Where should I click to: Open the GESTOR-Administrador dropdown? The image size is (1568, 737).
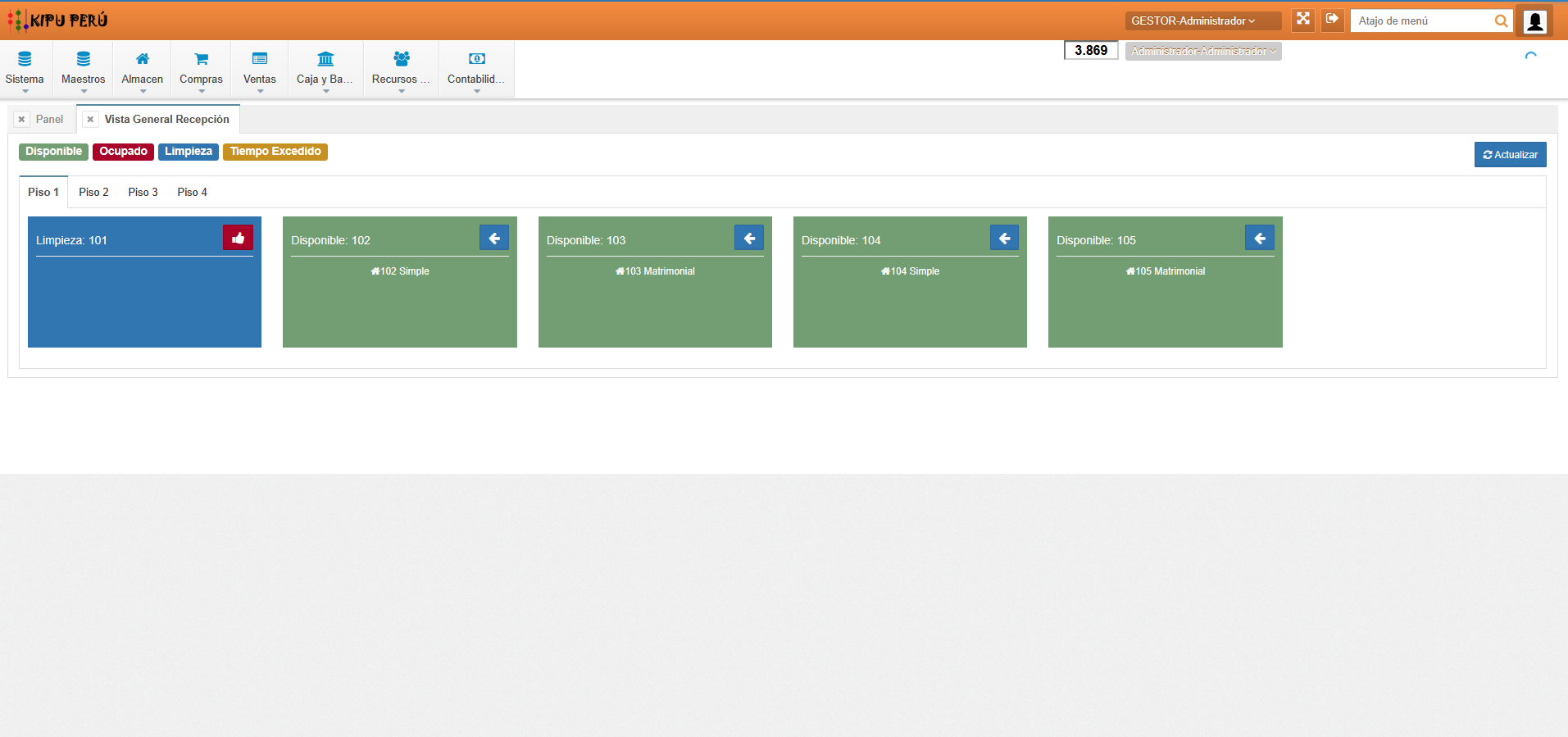[x=1202, y=21]
